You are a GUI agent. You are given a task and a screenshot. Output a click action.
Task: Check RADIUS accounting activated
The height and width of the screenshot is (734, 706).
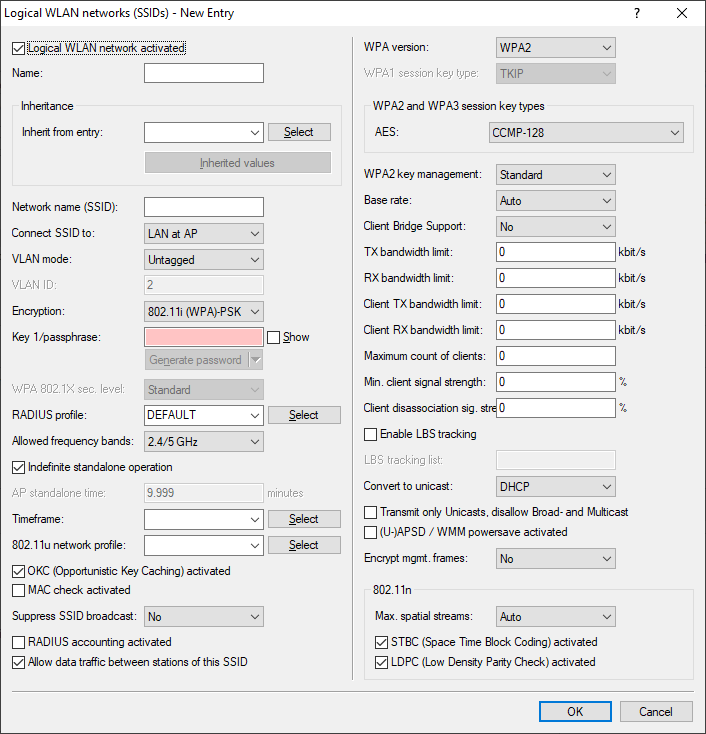point(19,642)
